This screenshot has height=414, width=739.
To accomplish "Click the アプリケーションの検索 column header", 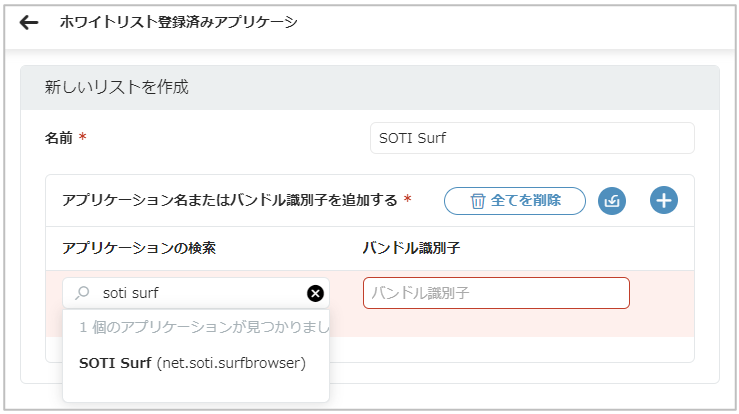I will pos(139,247).
